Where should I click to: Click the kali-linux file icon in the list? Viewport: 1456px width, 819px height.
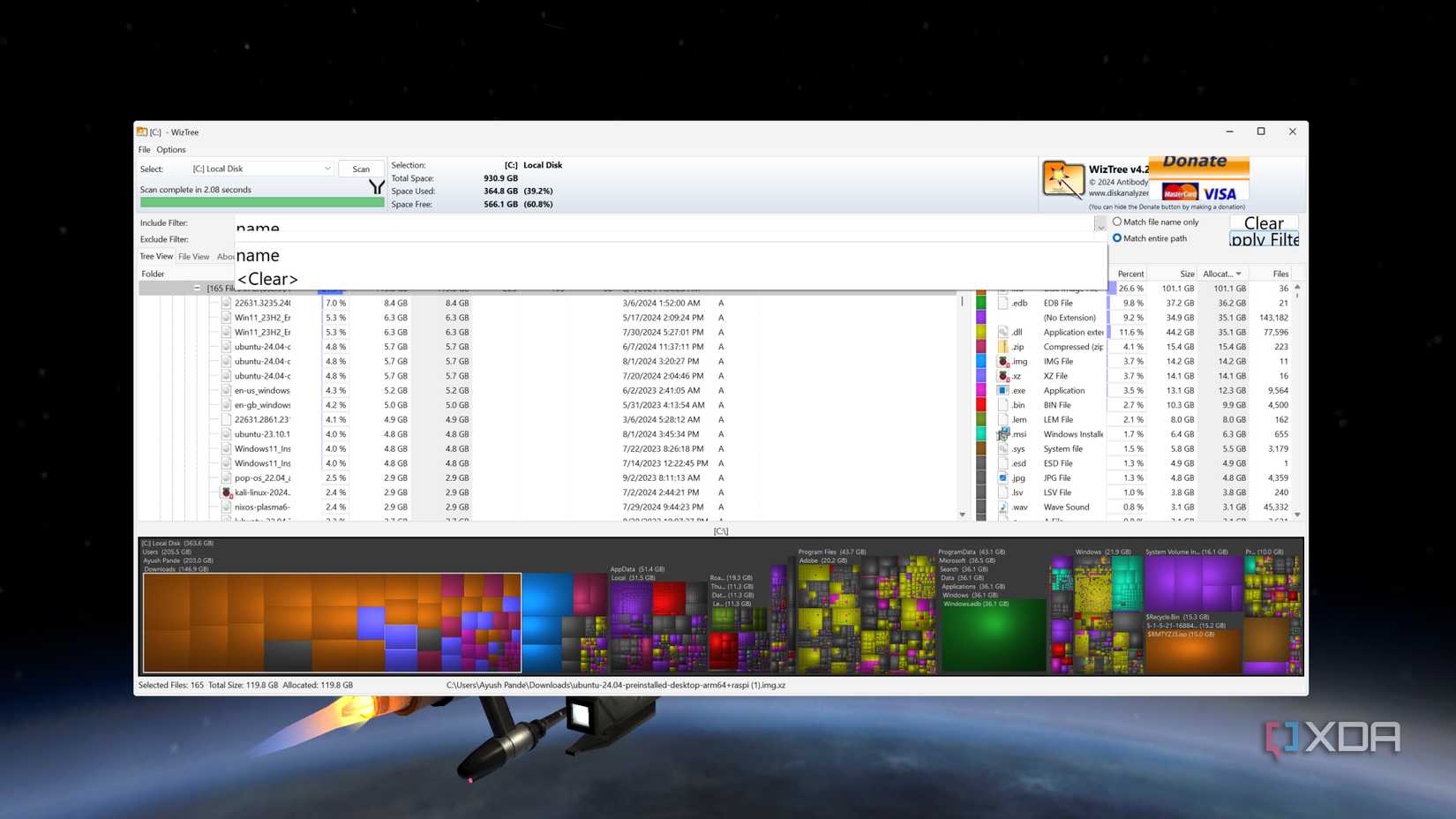225,492
